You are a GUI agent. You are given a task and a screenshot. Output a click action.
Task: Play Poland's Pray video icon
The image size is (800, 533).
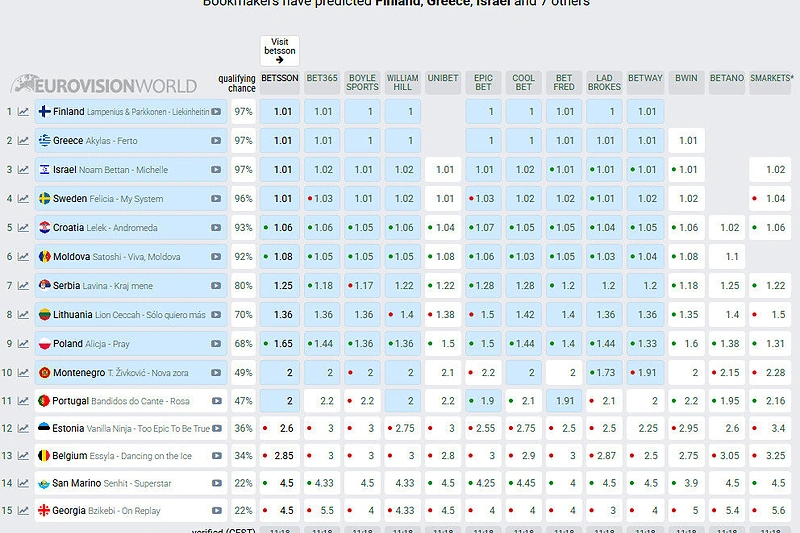[216, 344]
